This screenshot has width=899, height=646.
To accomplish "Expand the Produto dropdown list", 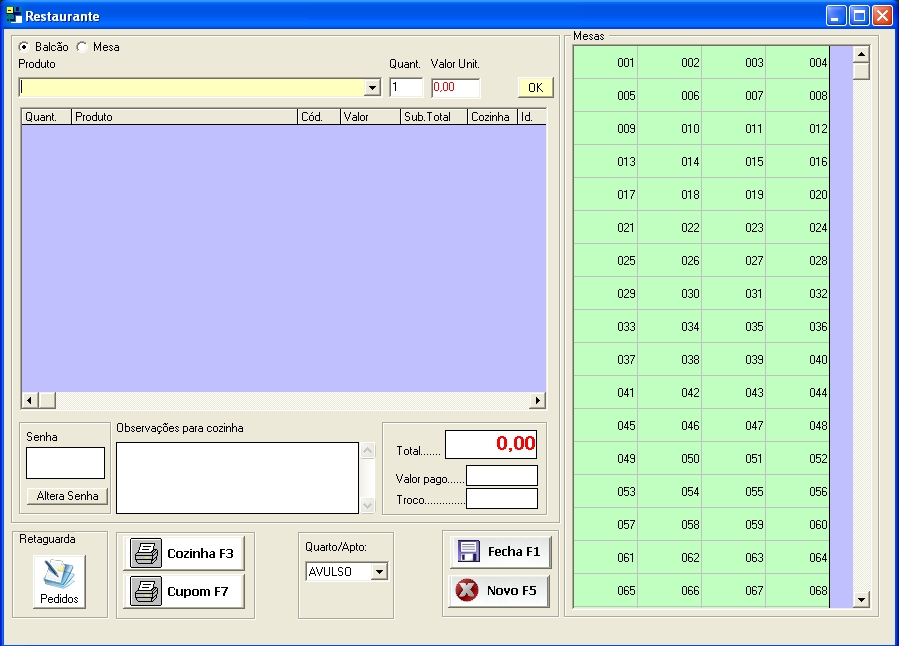I will pos(373,88).
